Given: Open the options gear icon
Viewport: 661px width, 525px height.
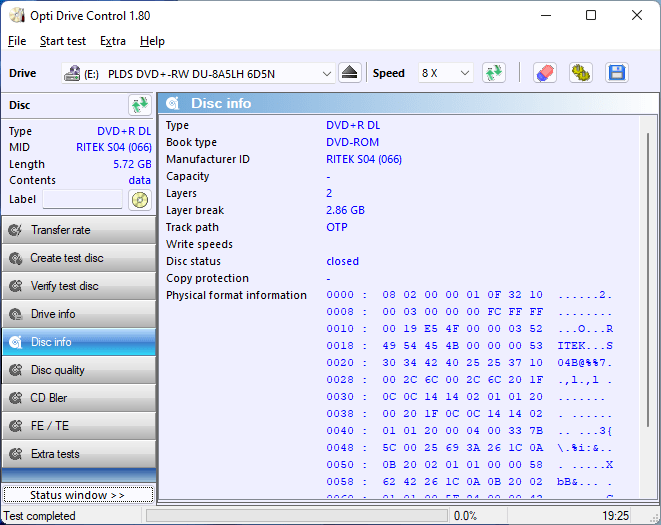Looking at the screenshot, I should click(581, 73).
